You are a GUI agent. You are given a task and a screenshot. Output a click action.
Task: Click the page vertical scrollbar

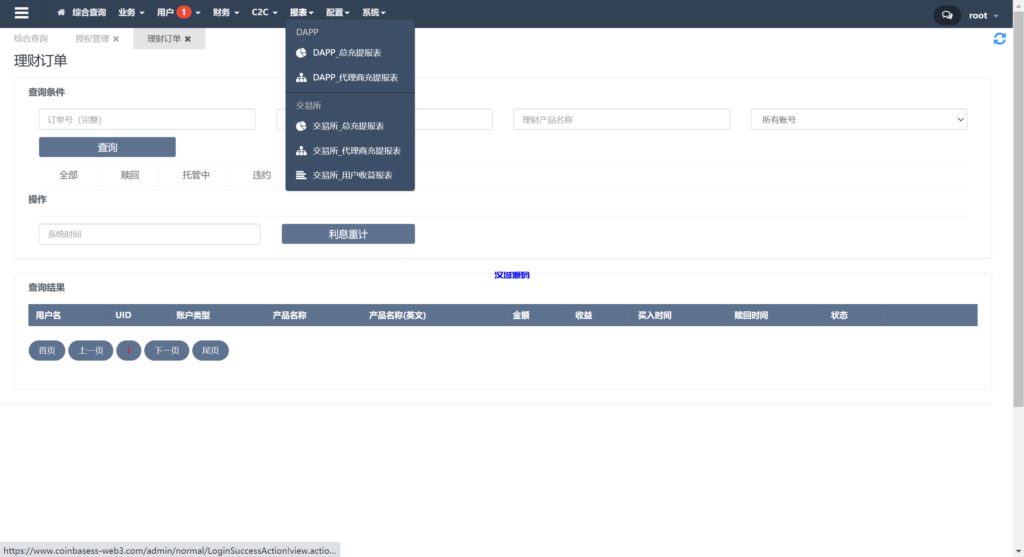click(1018, 209)
